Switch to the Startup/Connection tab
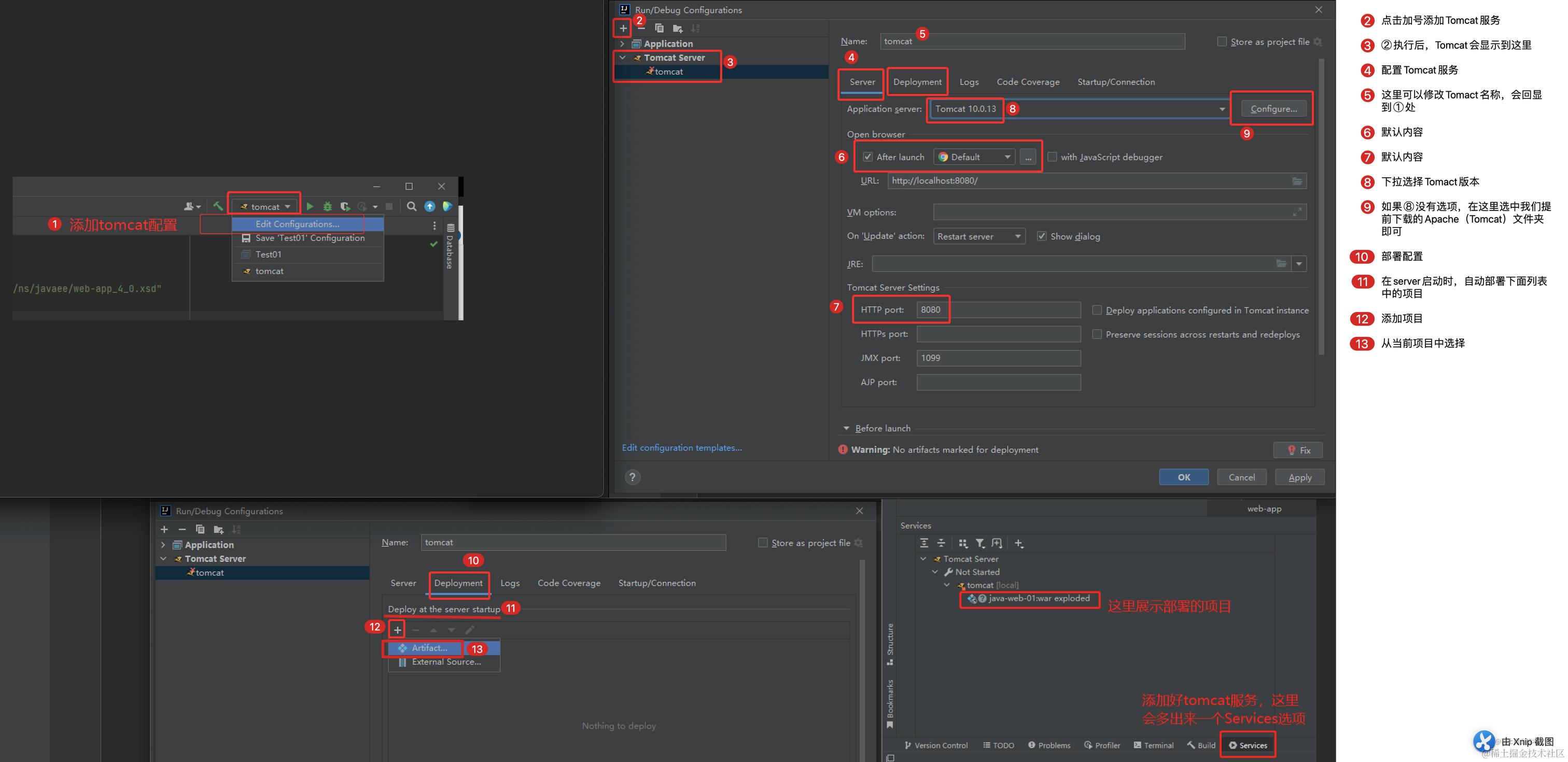Screen dimensions: 1568x762 coord(1115,82)
